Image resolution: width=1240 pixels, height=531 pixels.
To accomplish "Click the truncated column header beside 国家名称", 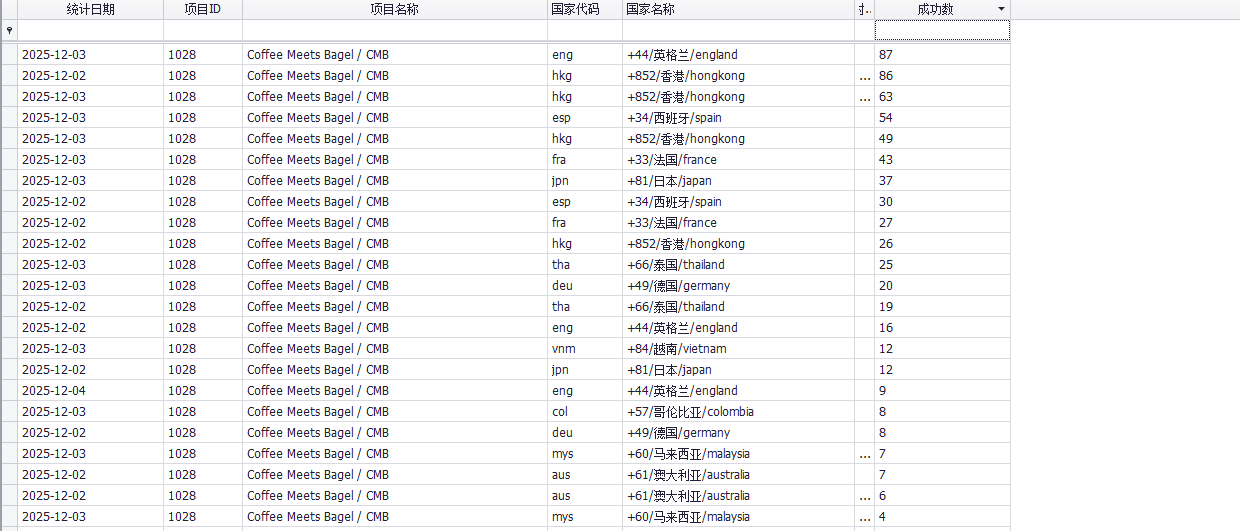I will click(x=865, y=9).
